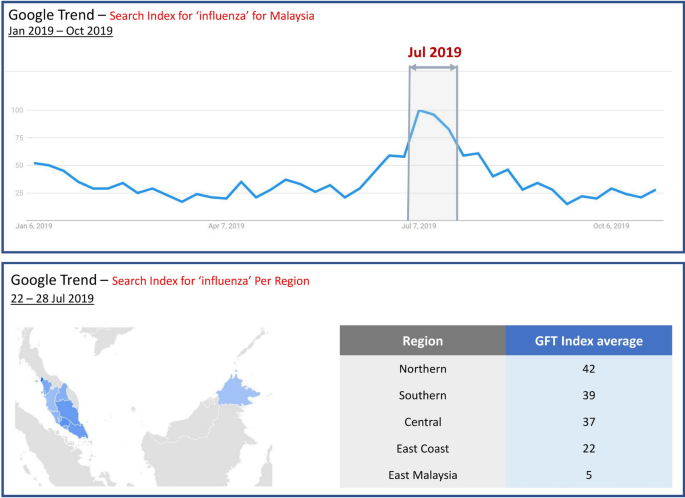The image size is (685, 498).
Task: Click the 'Jul 2019' label above the chart
Action: (x=434, y=52)
